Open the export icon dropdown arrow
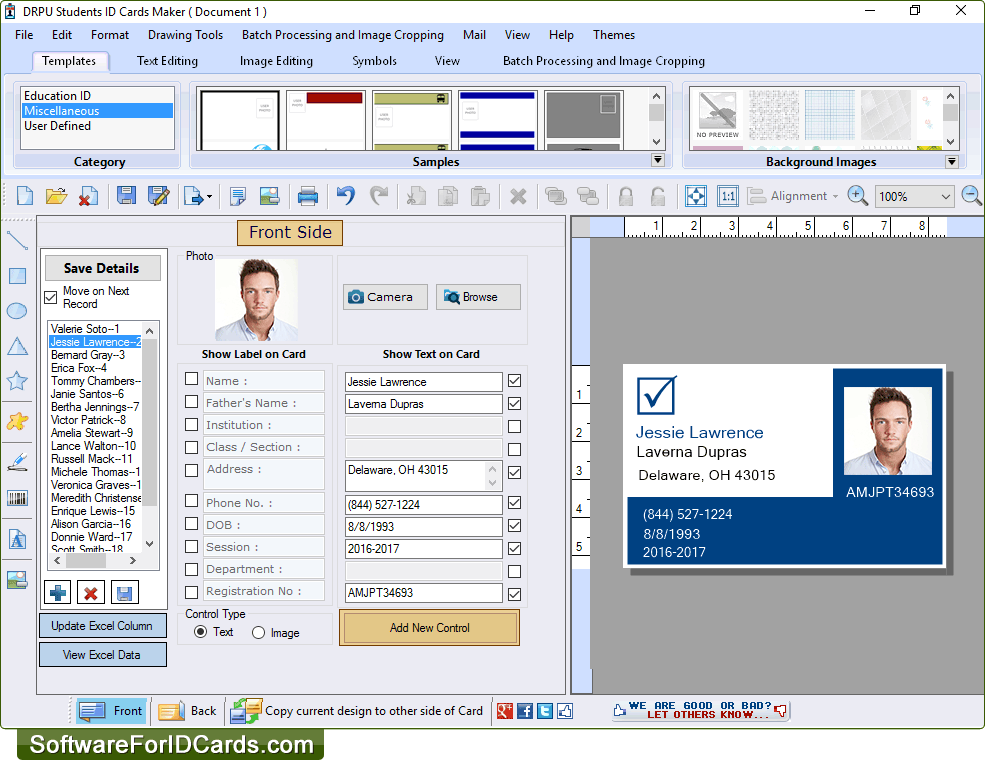The image size is (985, 760). coord(209,197)
